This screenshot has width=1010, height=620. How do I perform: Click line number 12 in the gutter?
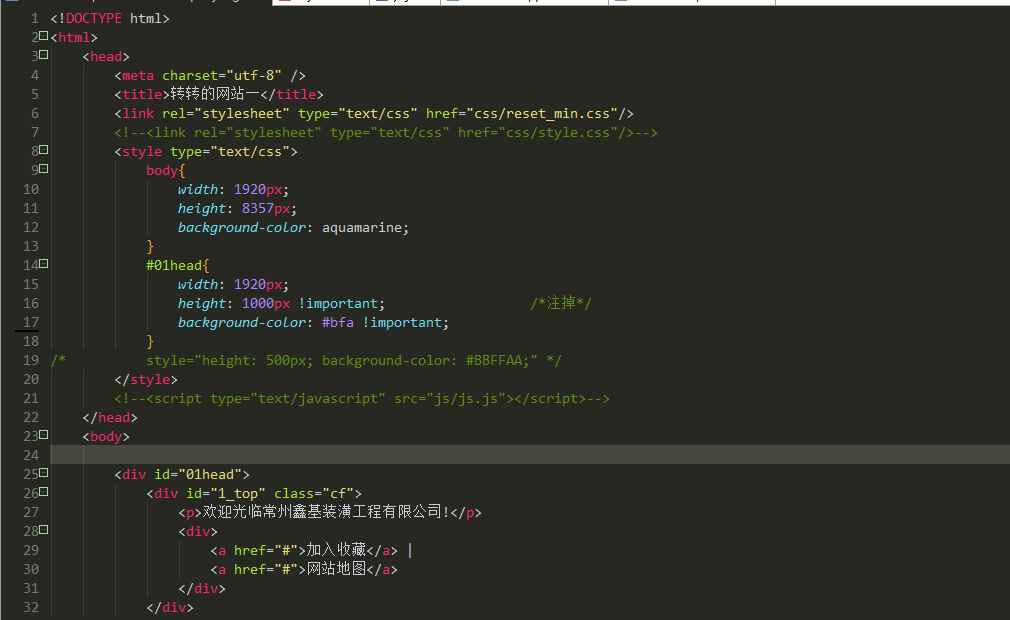tap(31, 228)
